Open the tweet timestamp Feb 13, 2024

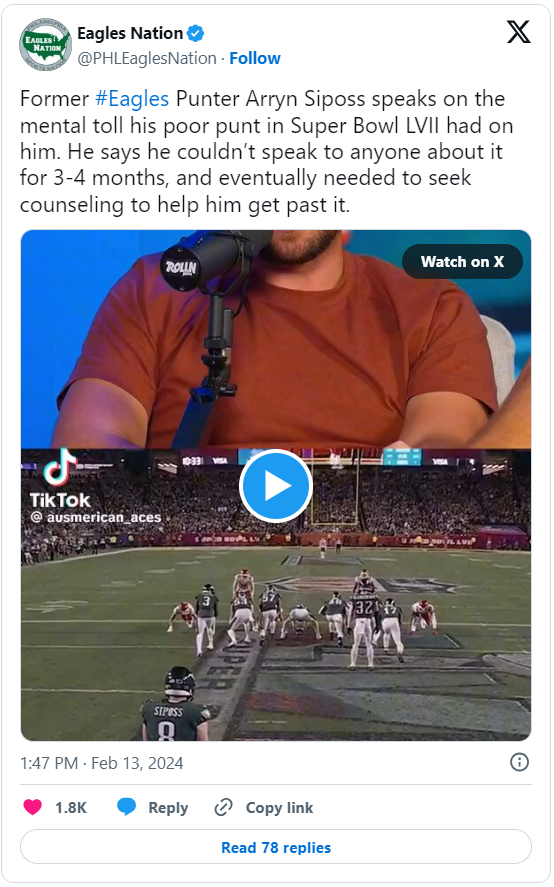tap(101, 763)
